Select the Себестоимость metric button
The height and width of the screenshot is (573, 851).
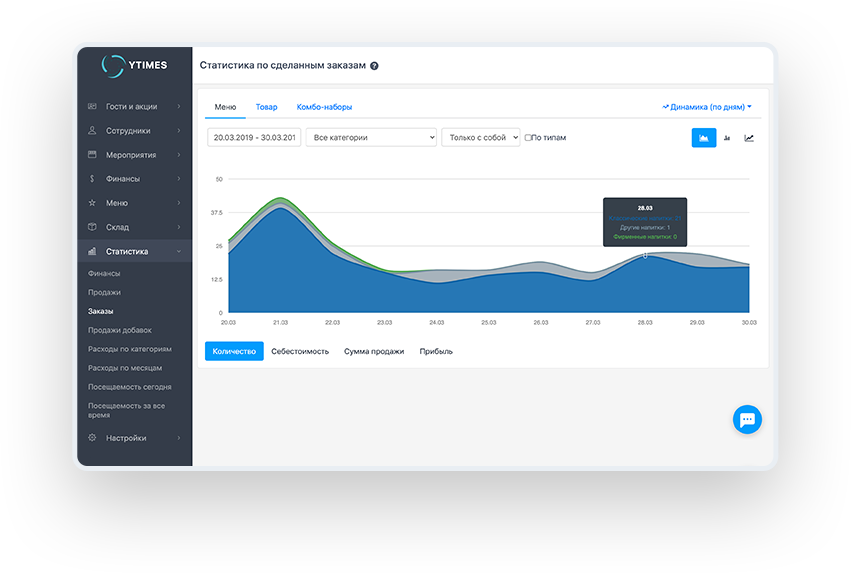300,351
